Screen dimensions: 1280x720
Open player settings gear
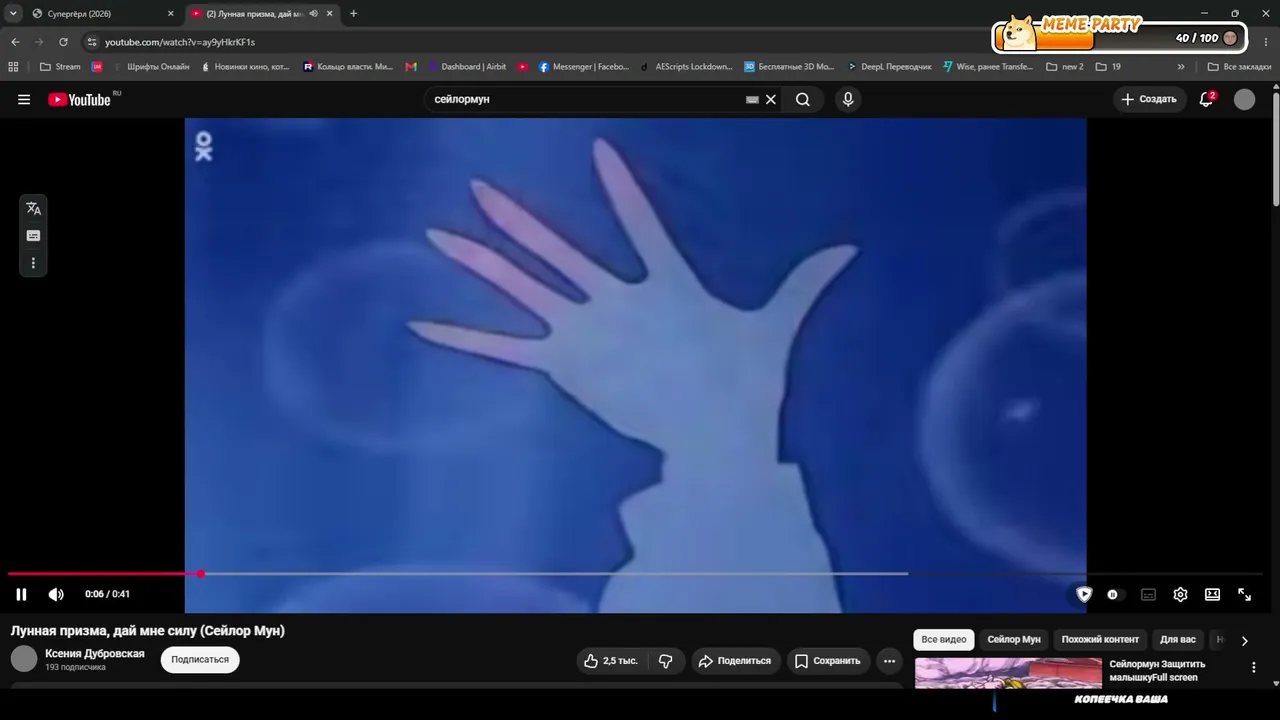pyautogui.click(x=1180, y=594)
